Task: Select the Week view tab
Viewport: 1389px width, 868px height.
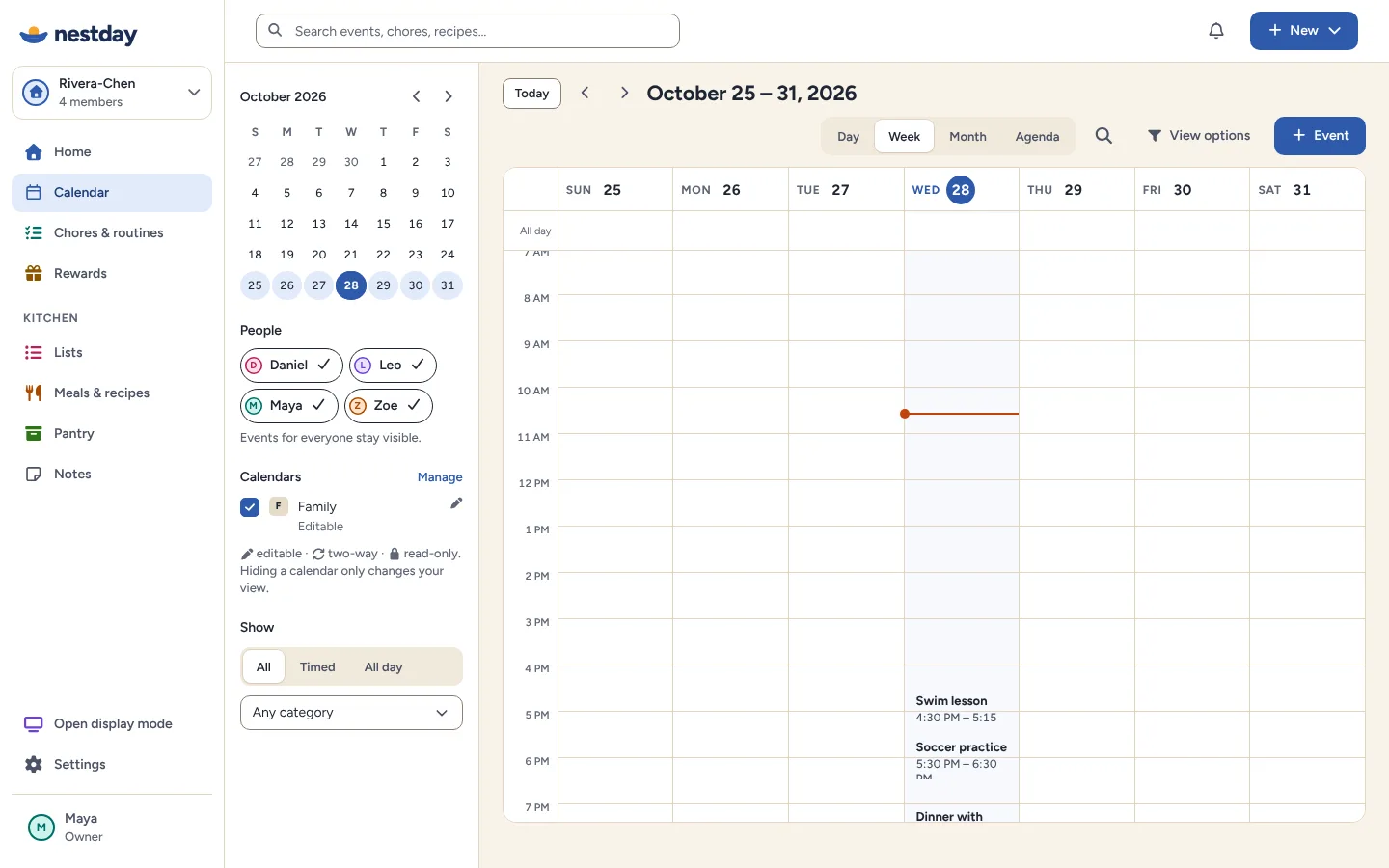Action: (x=904, y=137)
